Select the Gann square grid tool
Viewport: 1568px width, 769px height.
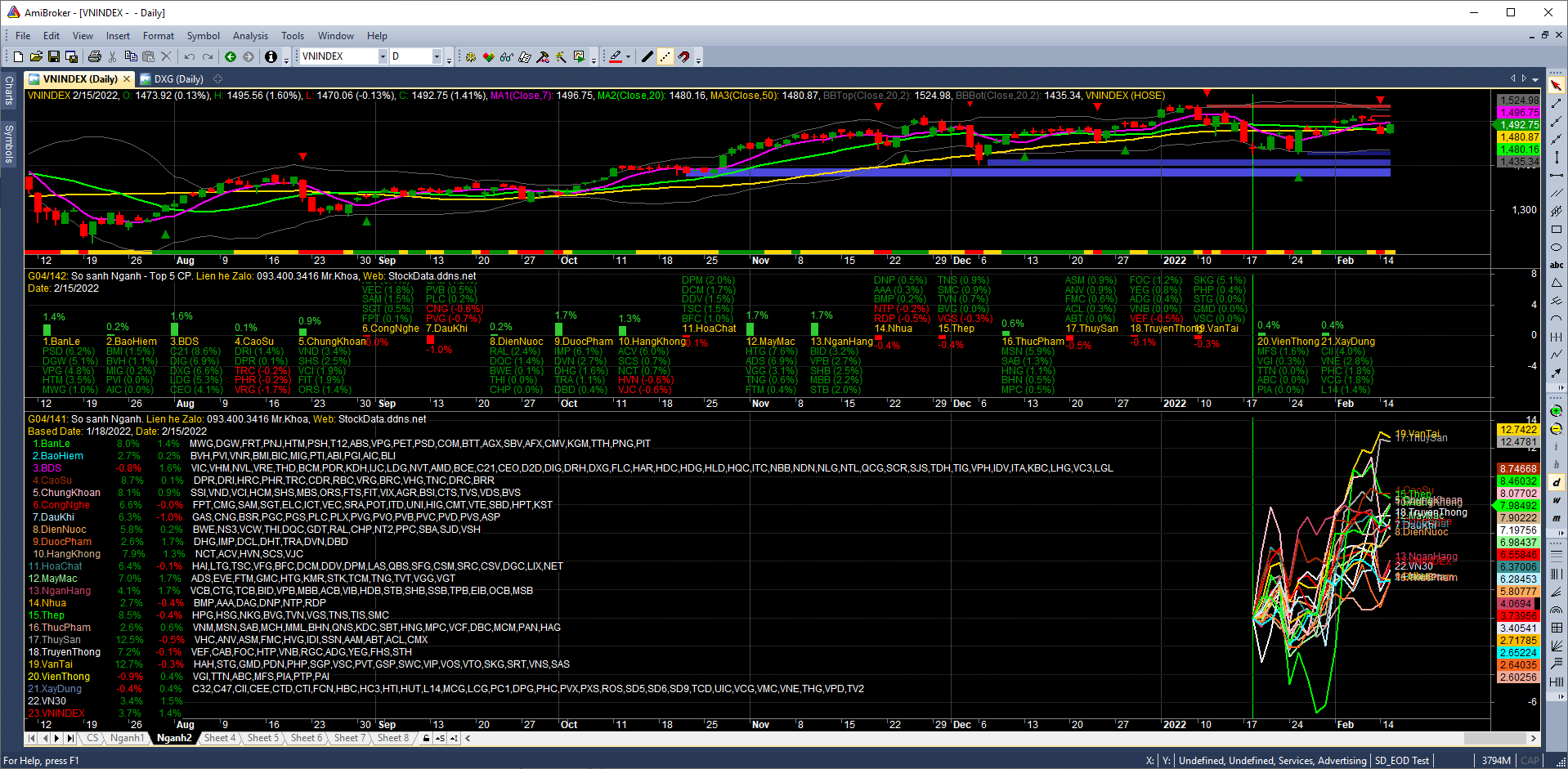(x=1556, y=628)
